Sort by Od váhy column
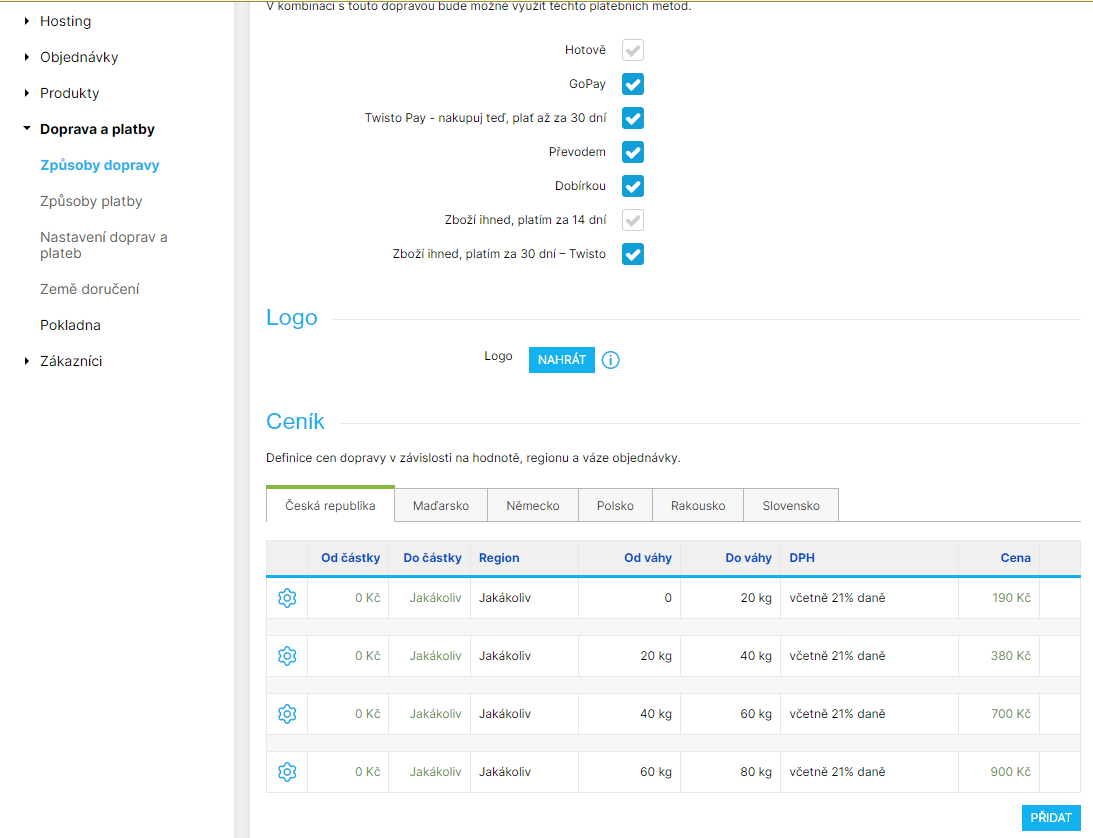 click(648, 558)
